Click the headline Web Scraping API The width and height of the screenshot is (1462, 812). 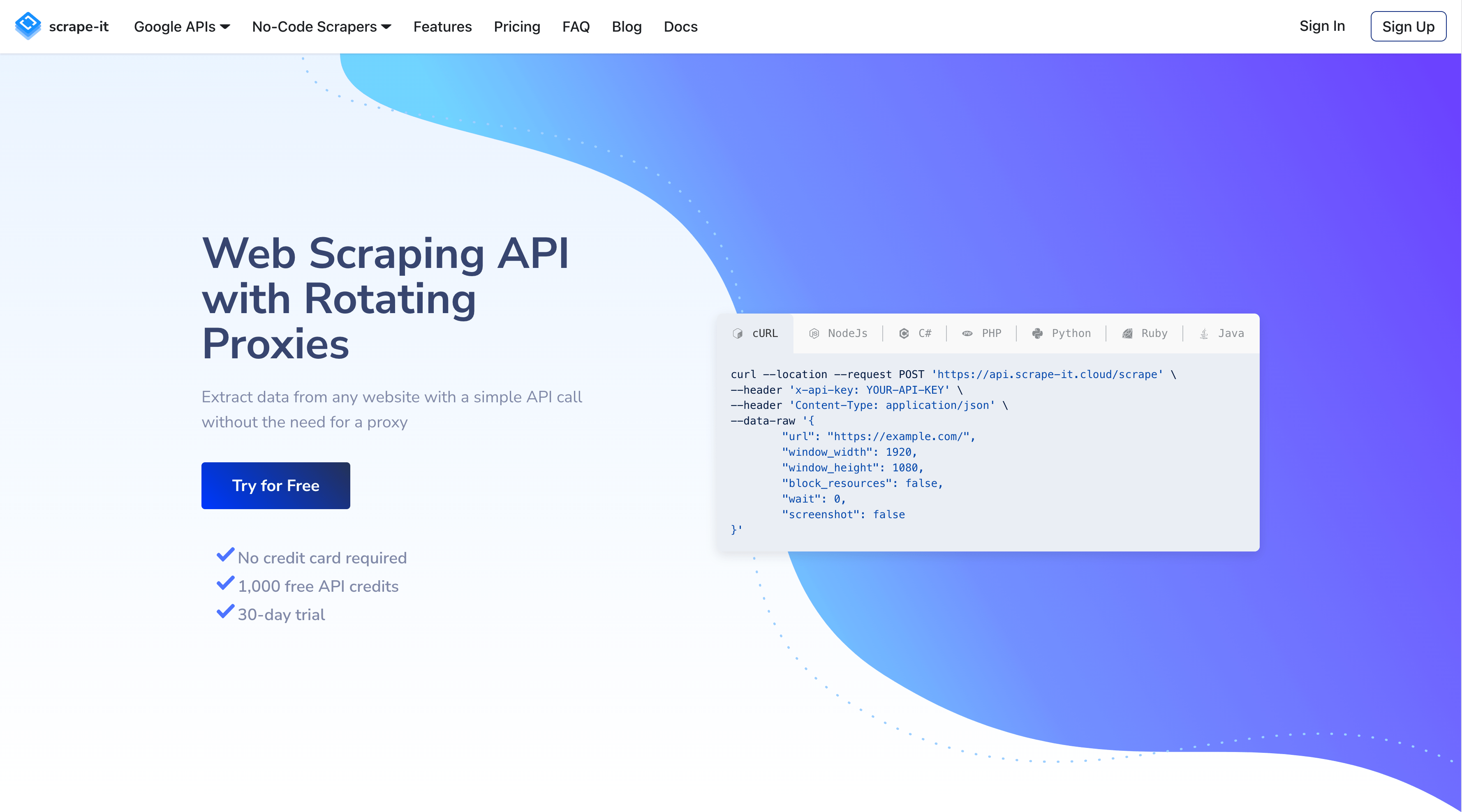click(385, 253)
